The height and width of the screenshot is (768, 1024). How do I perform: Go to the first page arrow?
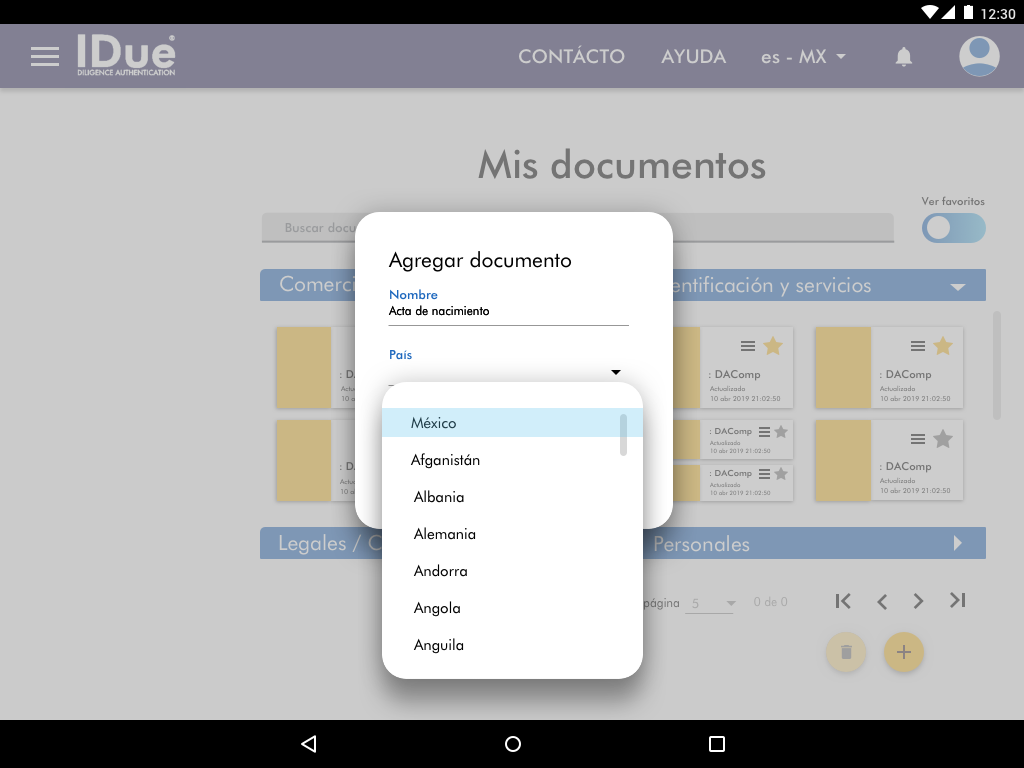pos(843,601)
